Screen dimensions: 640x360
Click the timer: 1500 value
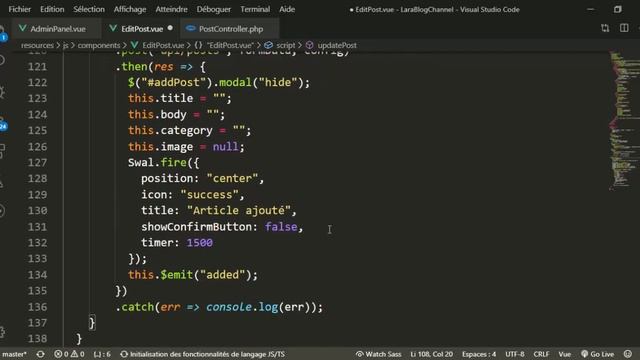pos(200,243)
